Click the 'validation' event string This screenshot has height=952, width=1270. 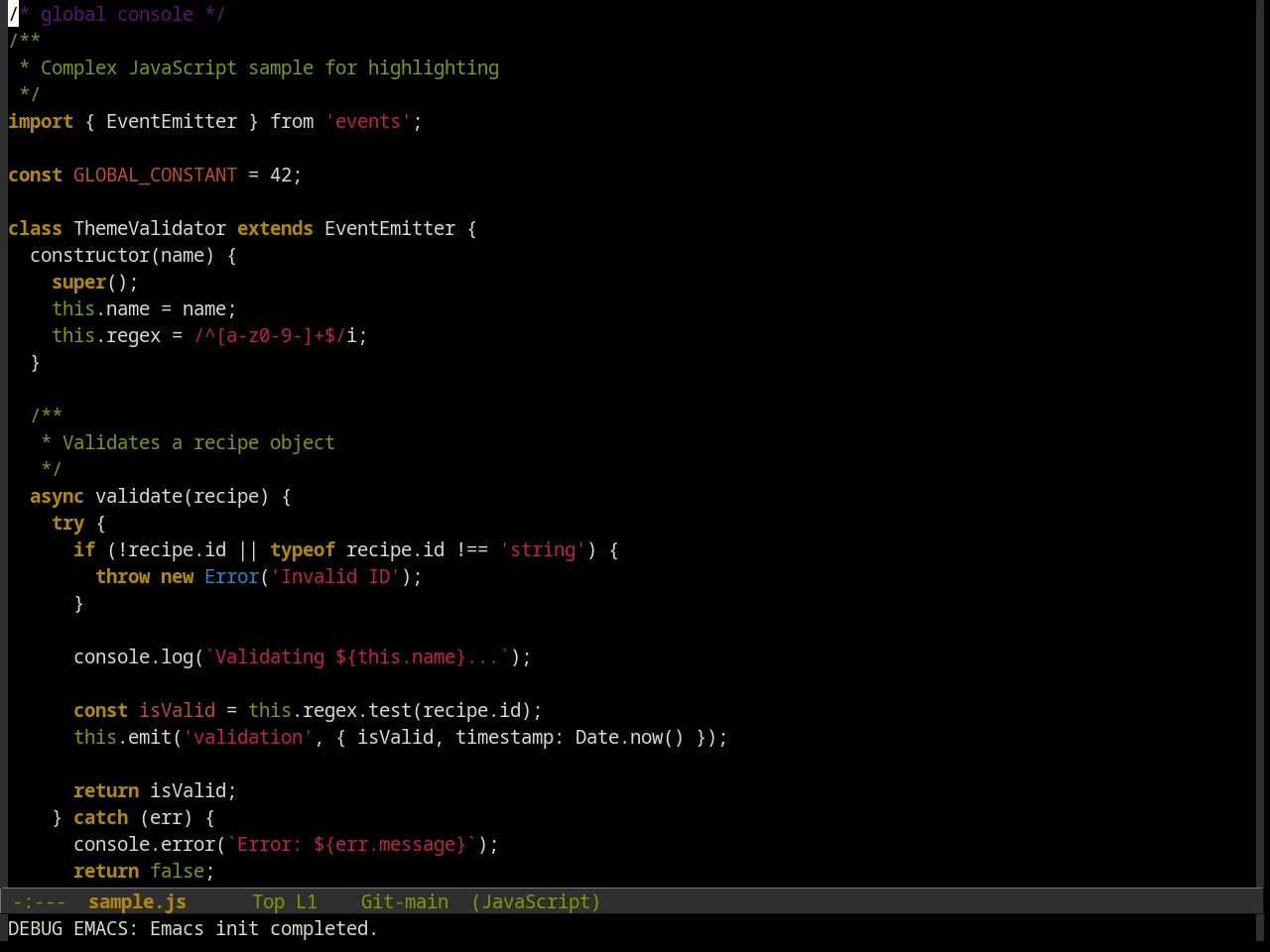(248, 737)
